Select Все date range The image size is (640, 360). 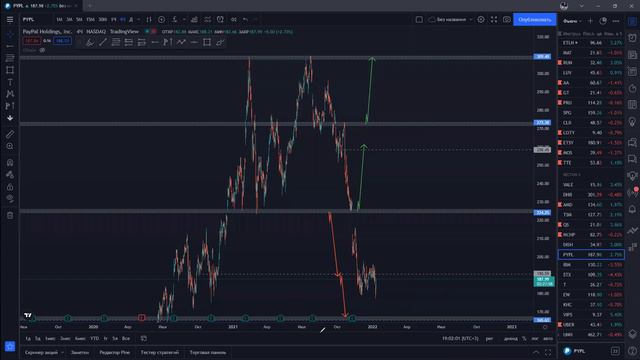click(126, 338)
